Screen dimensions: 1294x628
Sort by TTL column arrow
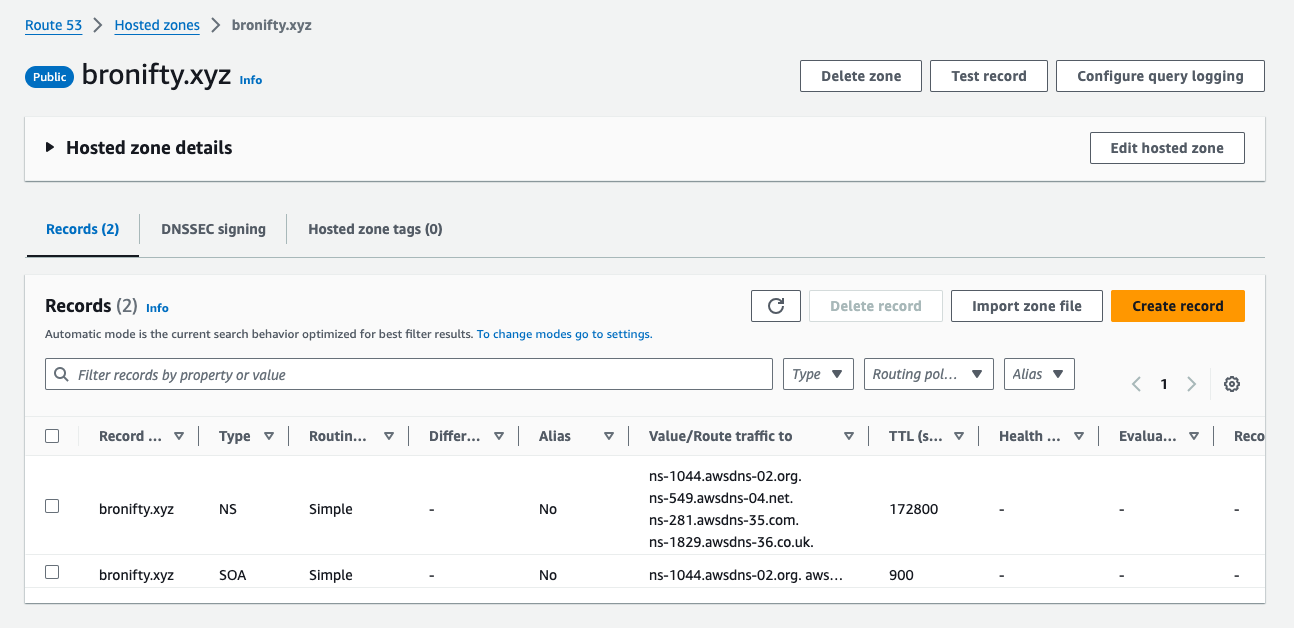point(958,436)
